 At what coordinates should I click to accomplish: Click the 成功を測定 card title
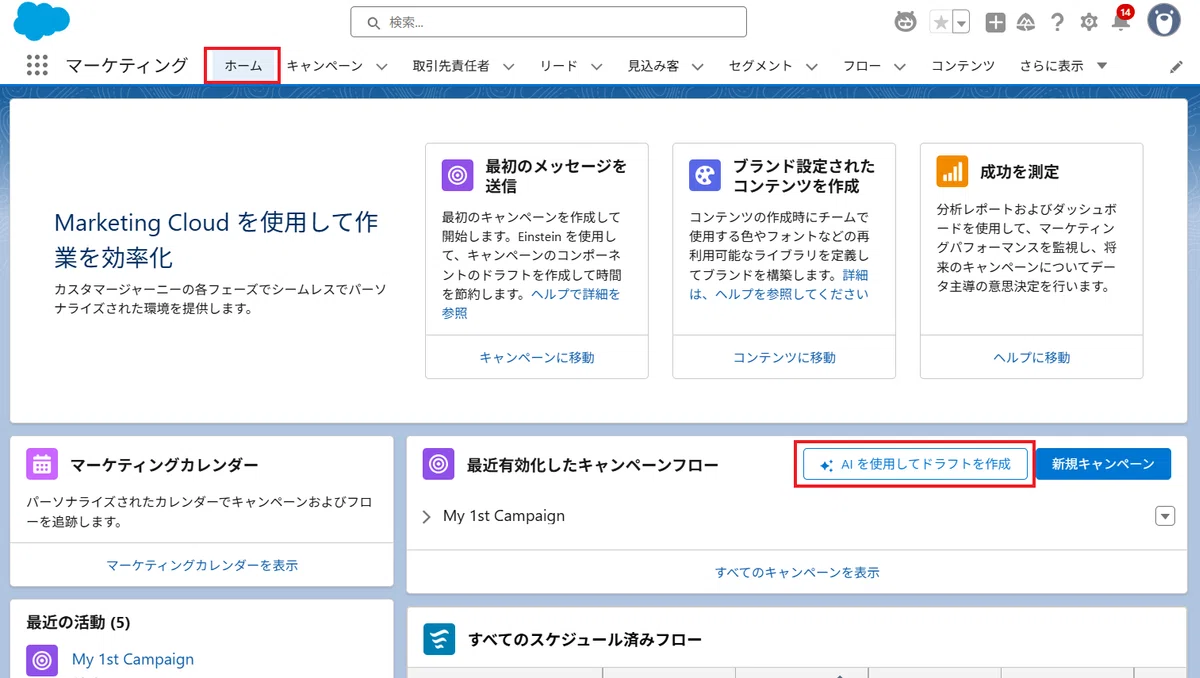[1019, 172]
